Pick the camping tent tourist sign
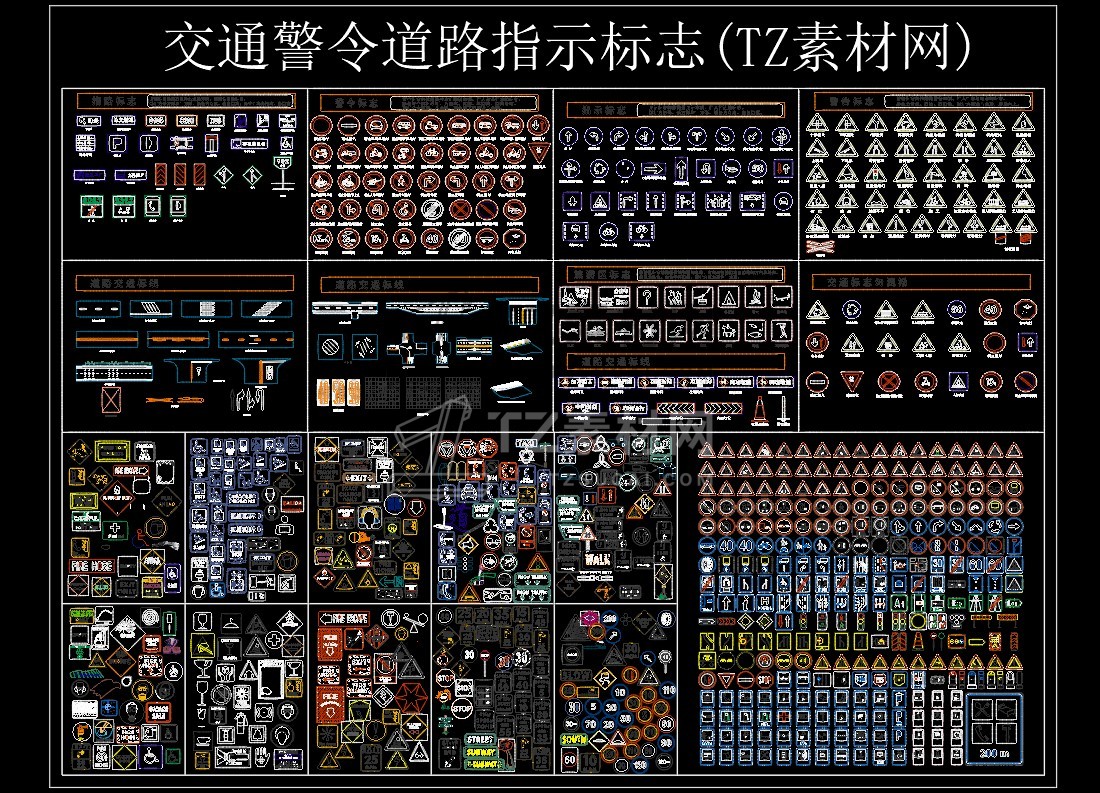The image size is (1100, 793). click(729, 297)
